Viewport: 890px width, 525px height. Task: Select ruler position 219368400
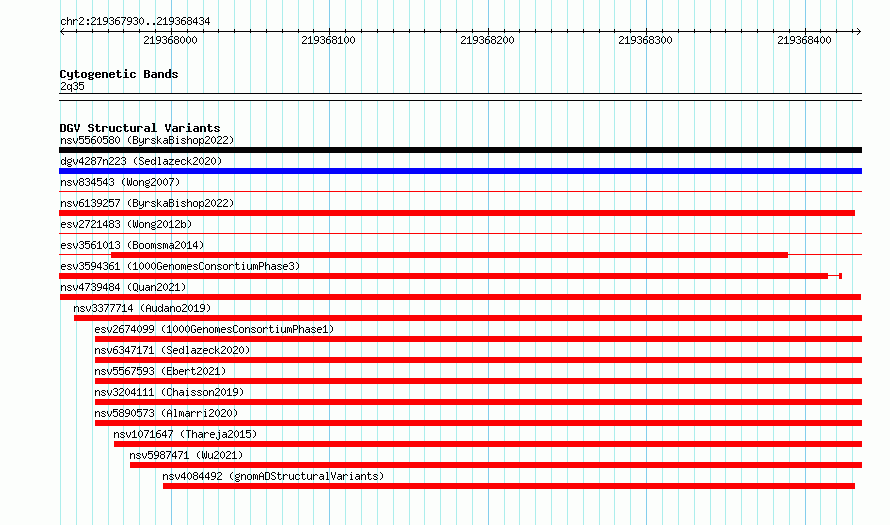(x=804, y=40)
